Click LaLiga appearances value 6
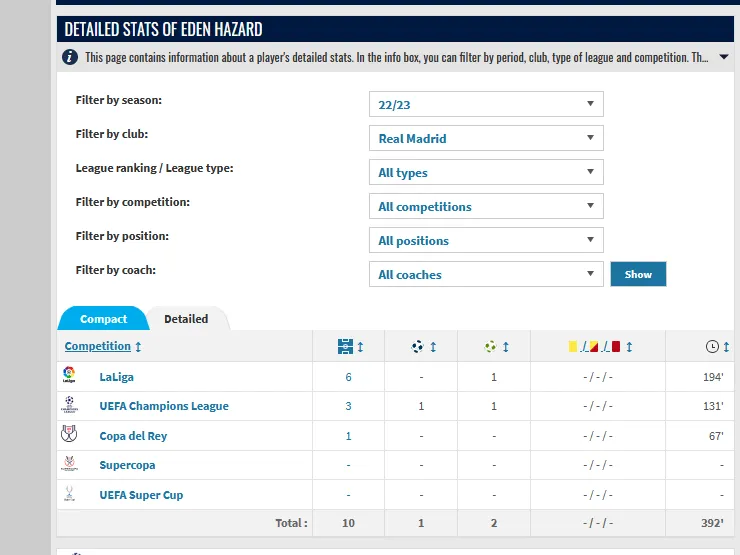740x555 pixels. [x=348, y=377]
